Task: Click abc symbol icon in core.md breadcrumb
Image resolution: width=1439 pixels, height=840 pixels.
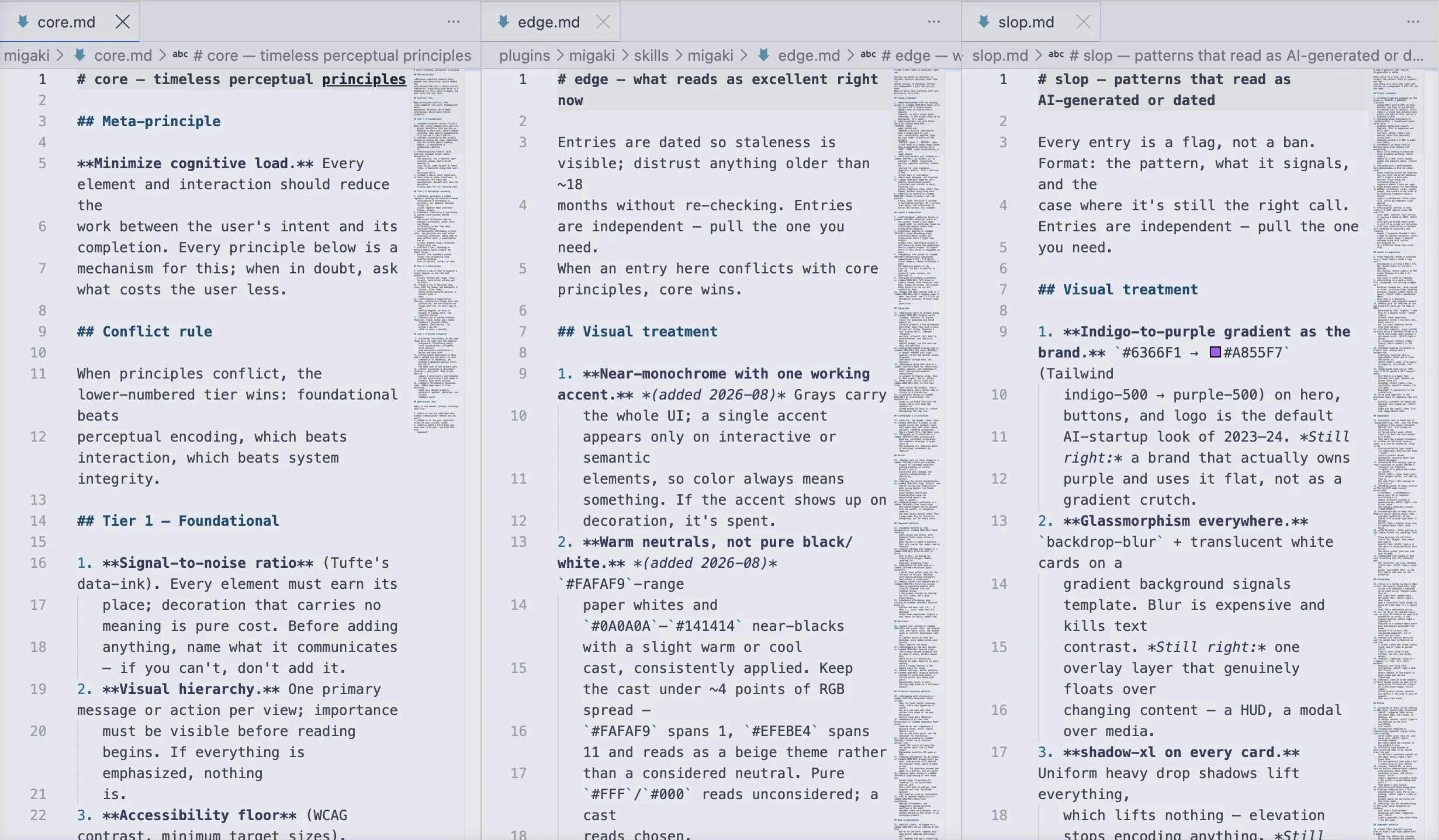Action: pyautogui.click(x=180, y=54)
